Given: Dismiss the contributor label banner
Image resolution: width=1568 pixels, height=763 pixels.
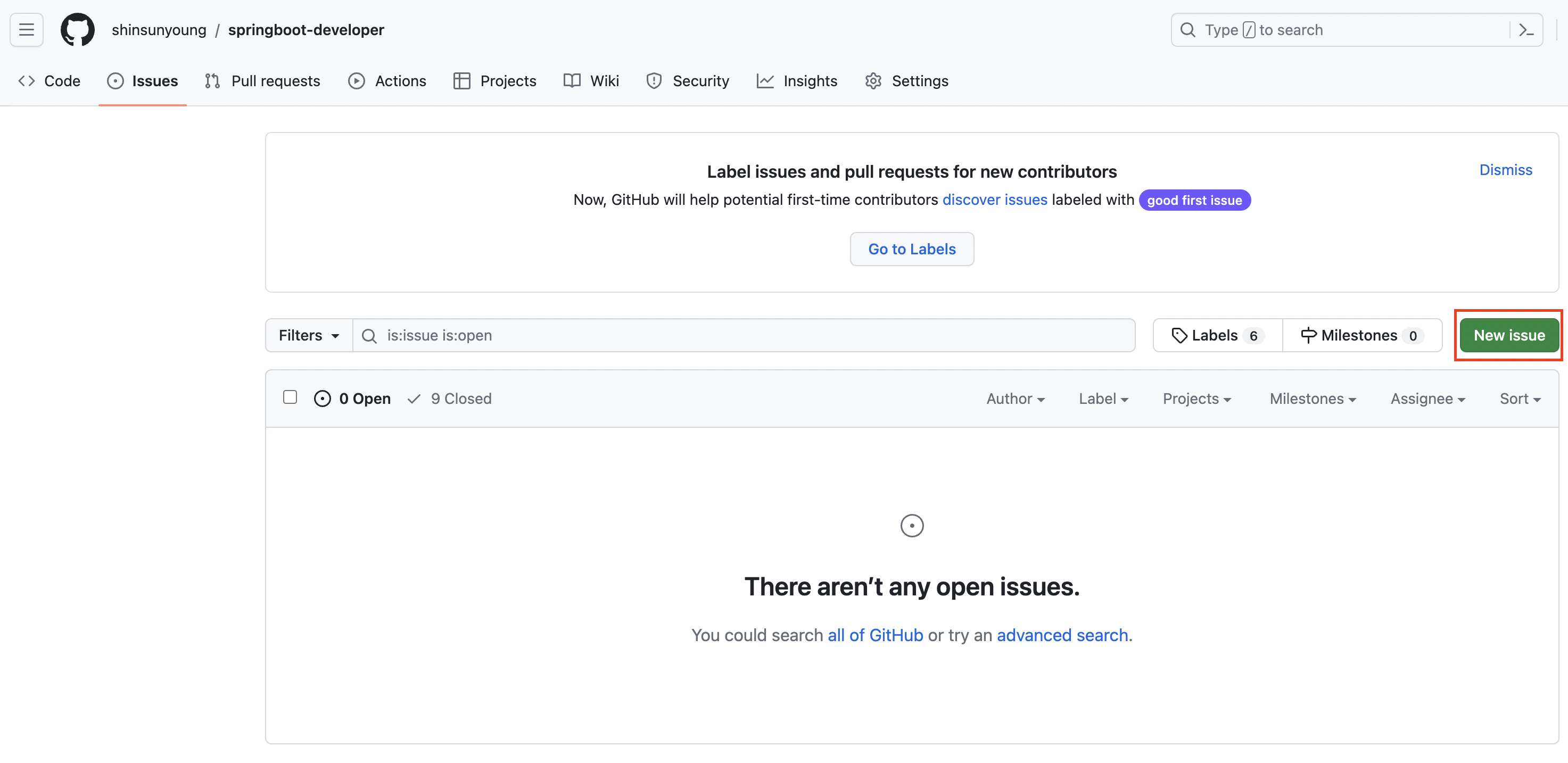Looking at the screenshot, I should [x=1505, y=170].
